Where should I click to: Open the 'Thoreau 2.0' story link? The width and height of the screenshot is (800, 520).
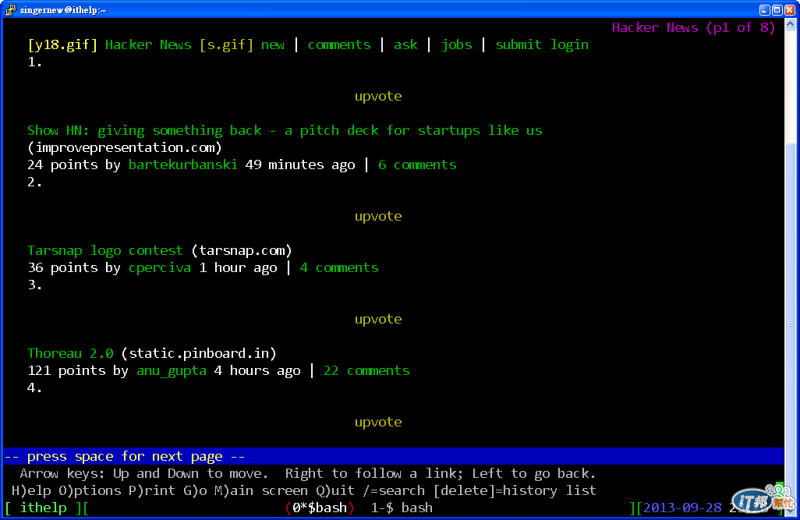tap(70, 354)
